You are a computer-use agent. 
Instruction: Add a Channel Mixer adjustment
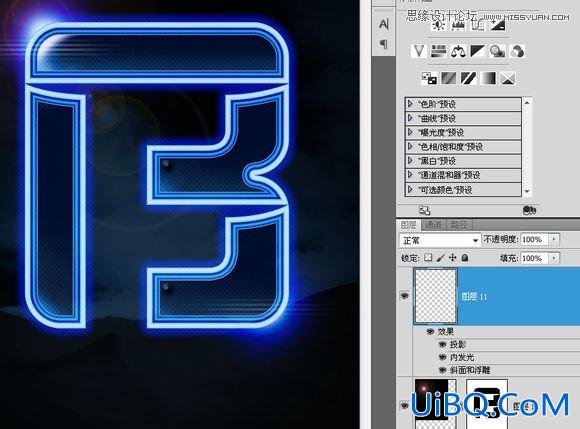click(517, 51)
